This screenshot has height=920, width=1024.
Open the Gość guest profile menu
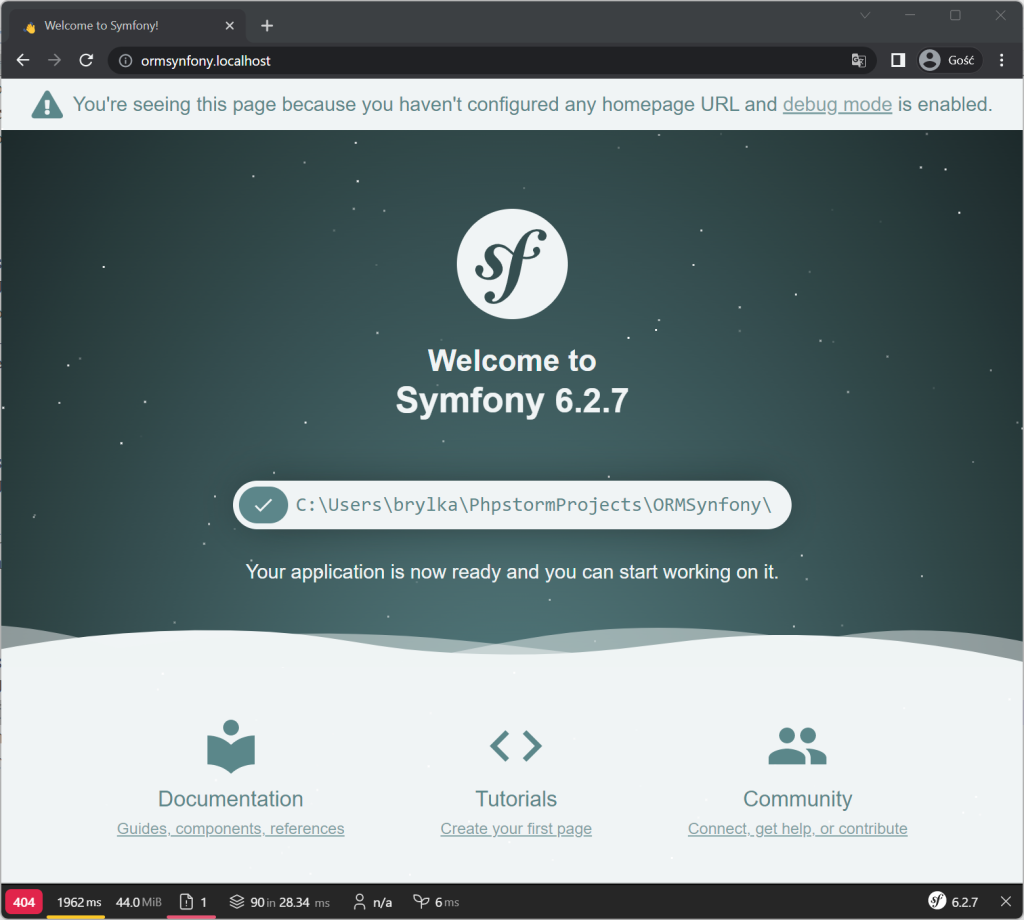coord(949,60)
